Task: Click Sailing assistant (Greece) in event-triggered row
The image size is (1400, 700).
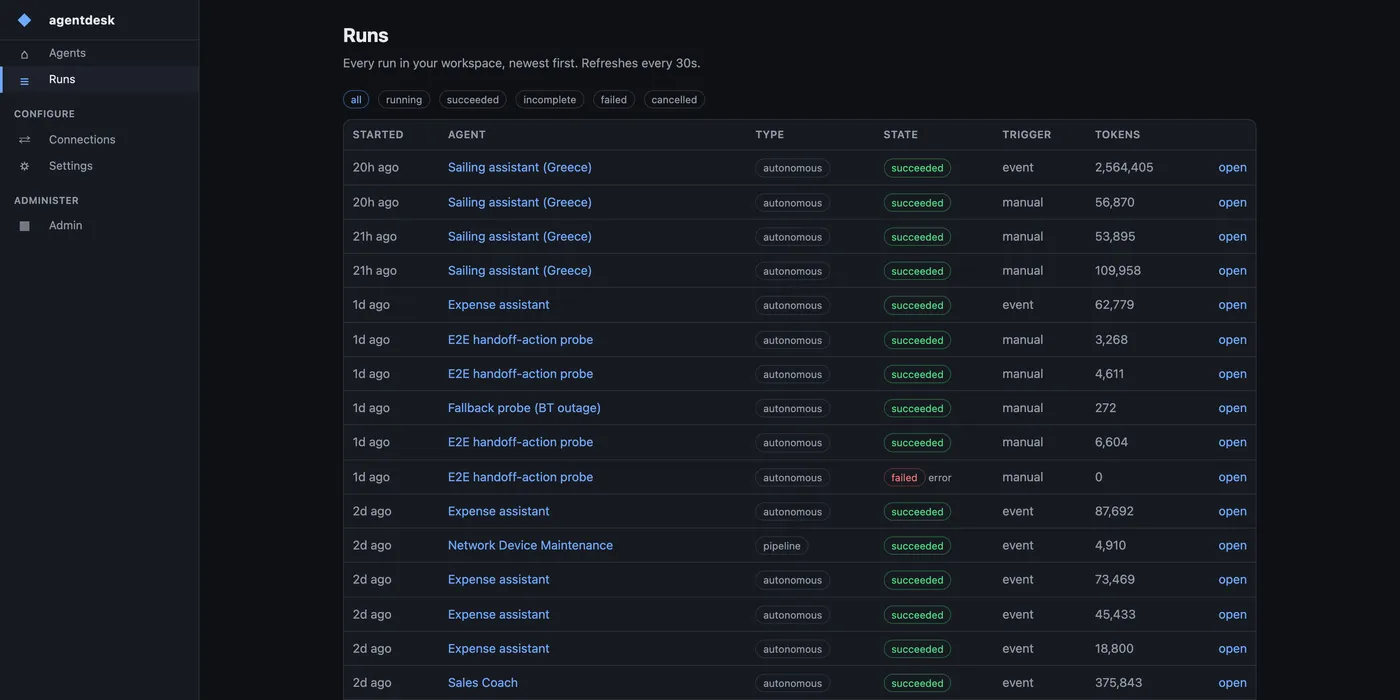Action: pyautogui.click(x=520, y=167)
